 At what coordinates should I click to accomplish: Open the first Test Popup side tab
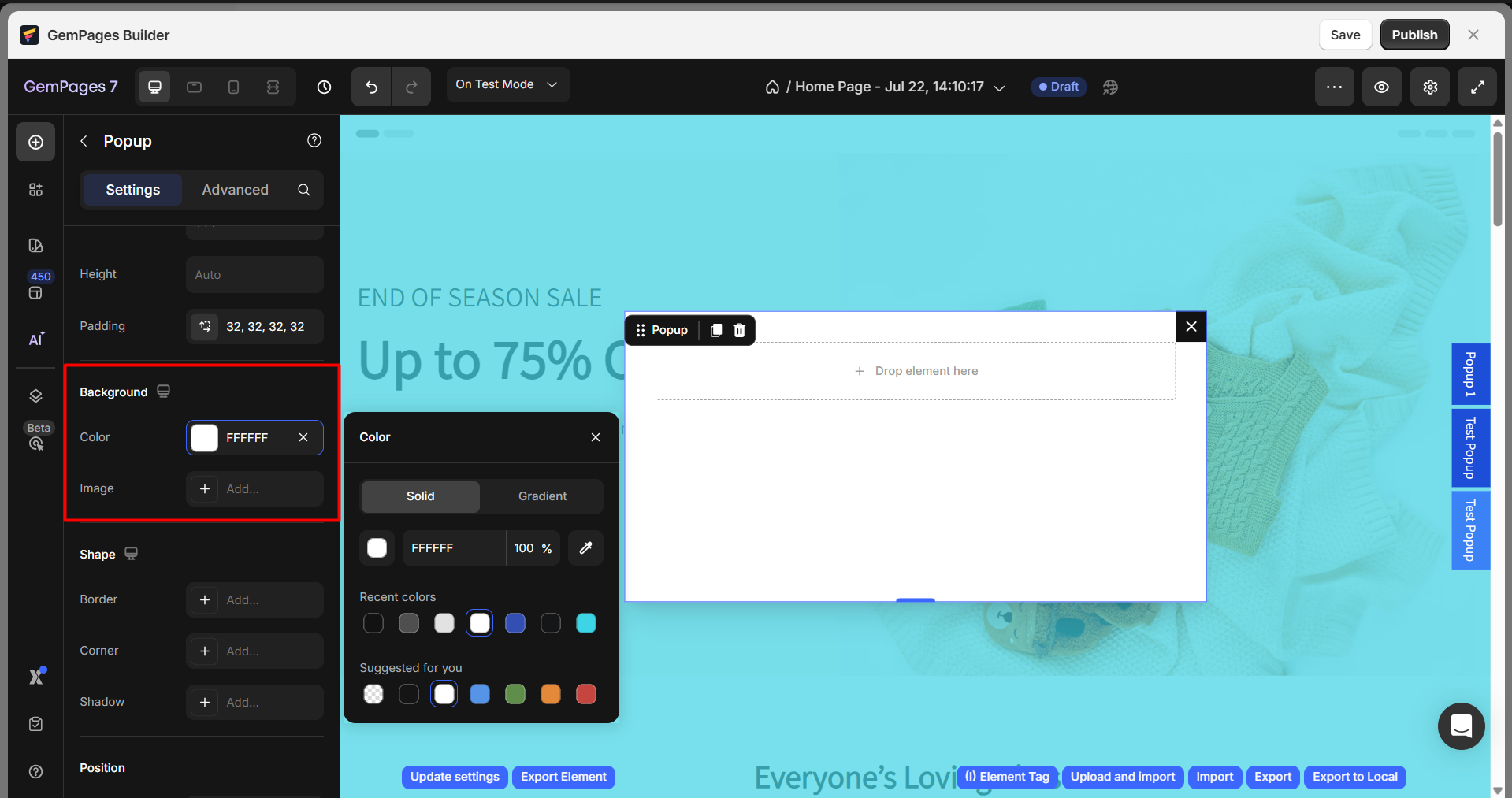tap(1470, 447)
